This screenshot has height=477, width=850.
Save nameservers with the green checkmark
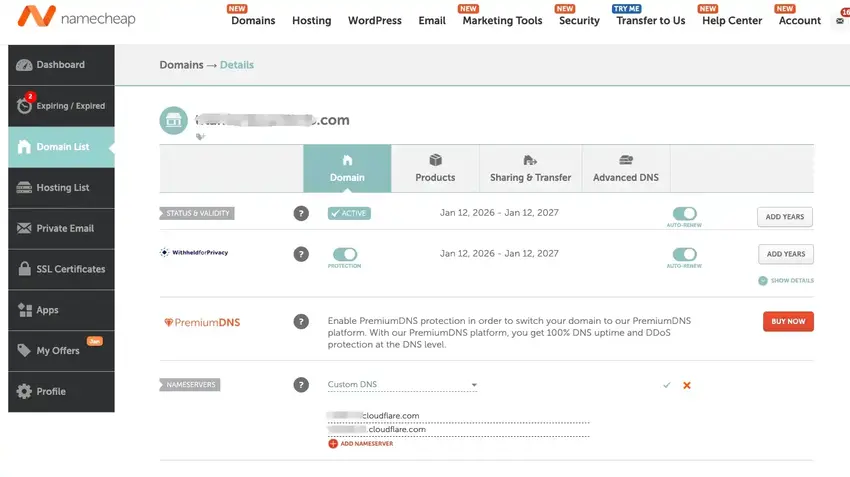point(667,385)
